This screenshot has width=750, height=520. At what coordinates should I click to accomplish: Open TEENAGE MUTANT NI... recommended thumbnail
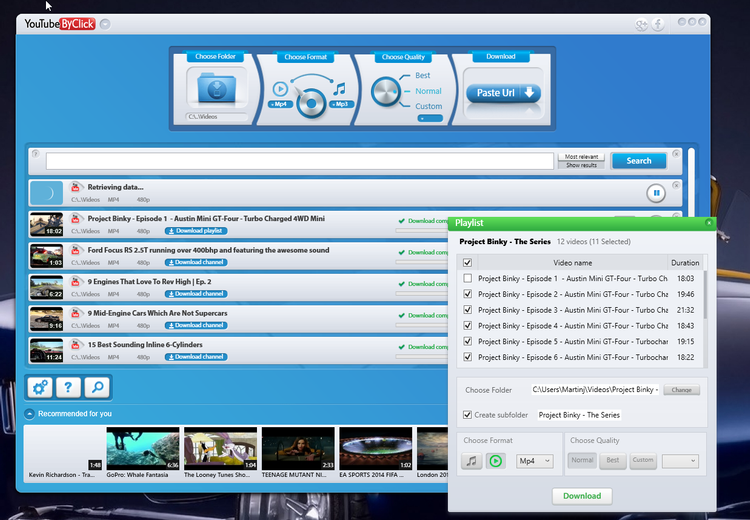point(298,449)
